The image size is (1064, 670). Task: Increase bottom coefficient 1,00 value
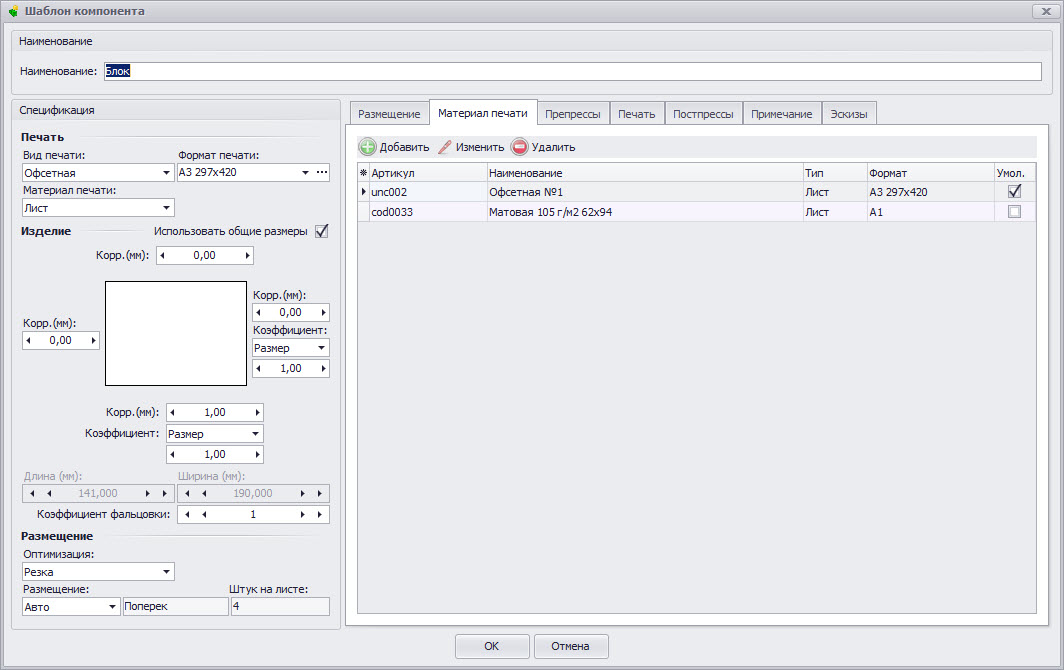click(x=257, y=454)
